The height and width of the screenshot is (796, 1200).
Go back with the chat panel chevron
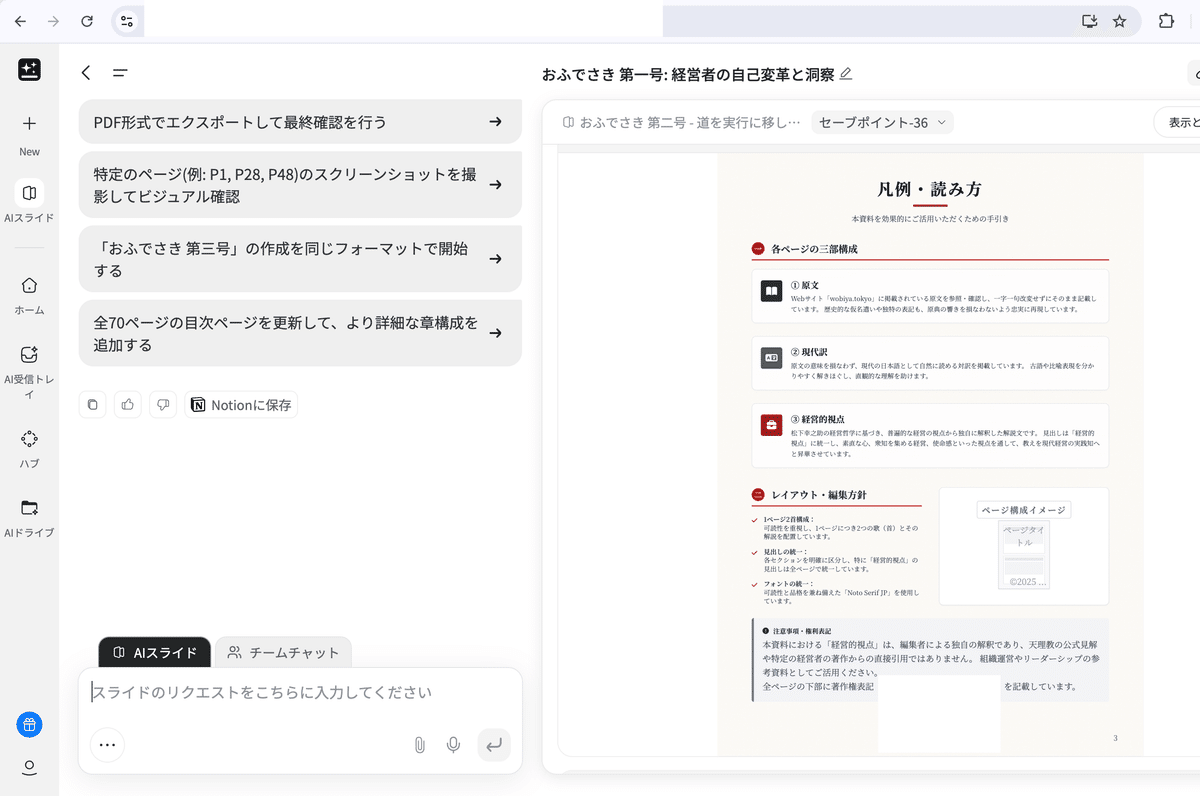[86, 72]
